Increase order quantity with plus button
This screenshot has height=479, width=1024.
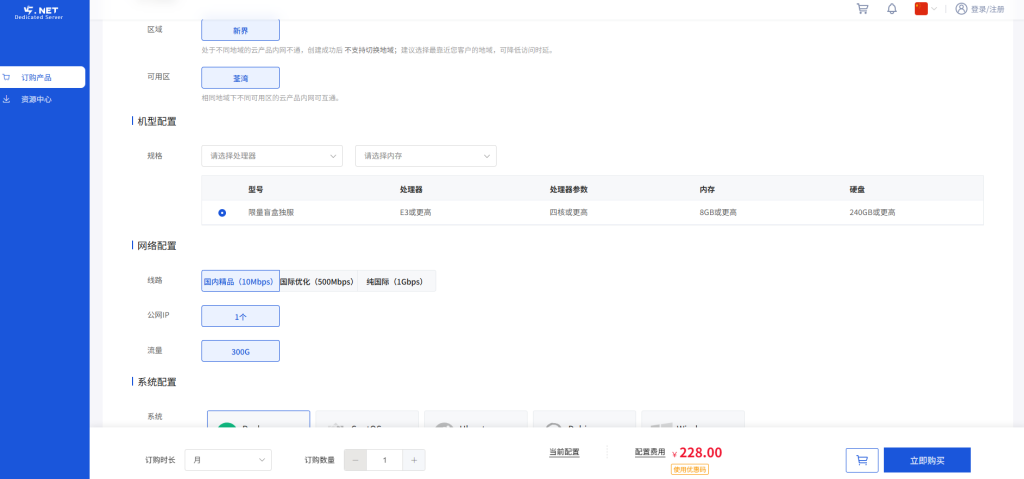coord(415,460)
